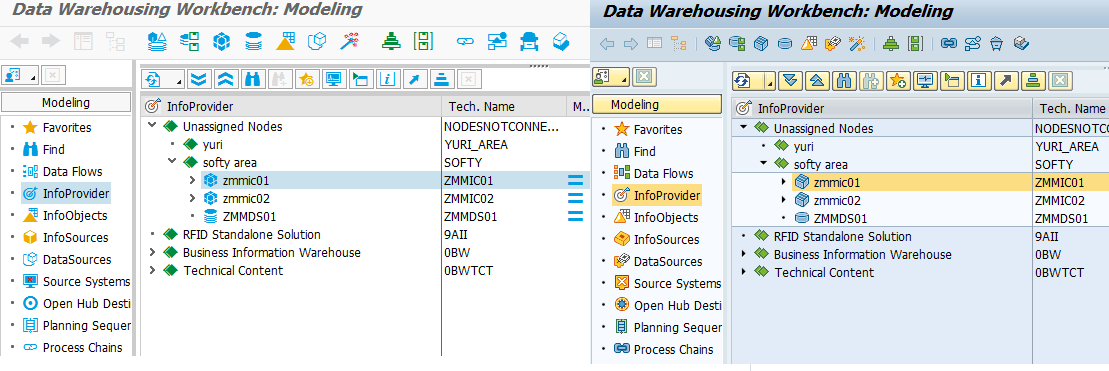1109x371 pixels.
Task: Click the InfoCube cube icon in left window toolbar
Action: point(222,42)
